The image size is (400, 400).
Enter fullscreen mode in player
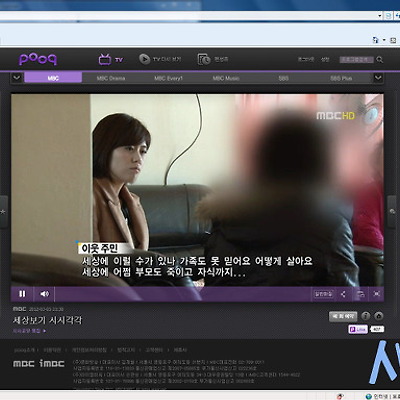(x=377, y=294)
